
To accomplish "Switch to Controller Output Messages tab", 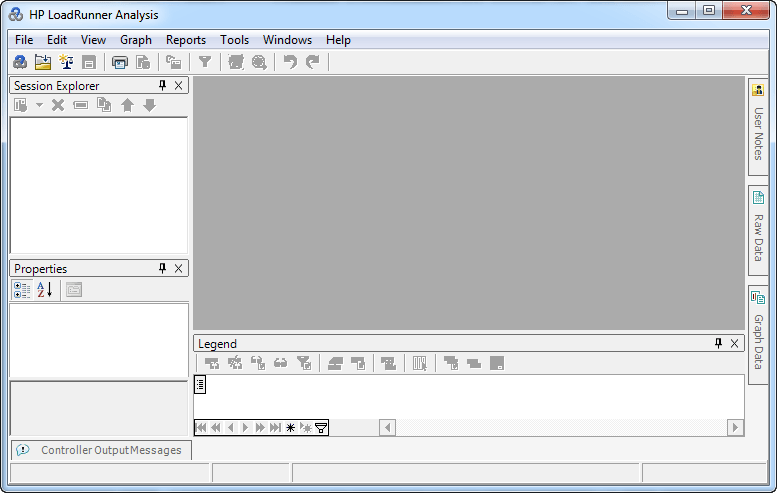I will pyautogui.click(x=101, y=450).
